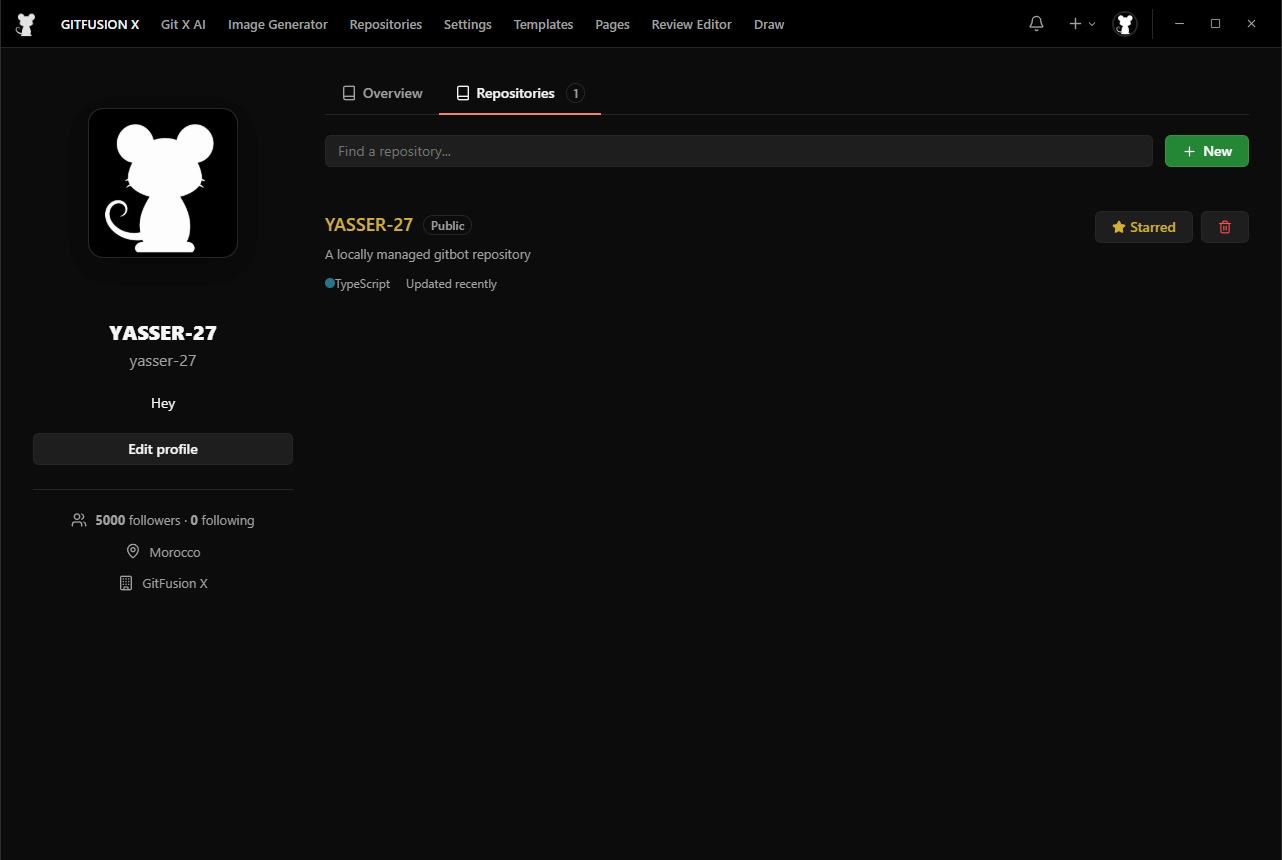This screenshot has height=860, width=1282.
Task: Delete the YASSER-27 repository via trash icon
Action: coord(1224,227)
